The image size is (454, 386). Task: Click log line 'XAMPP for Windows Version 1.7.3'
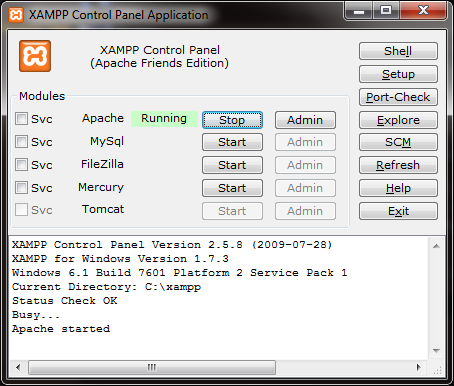120,259
